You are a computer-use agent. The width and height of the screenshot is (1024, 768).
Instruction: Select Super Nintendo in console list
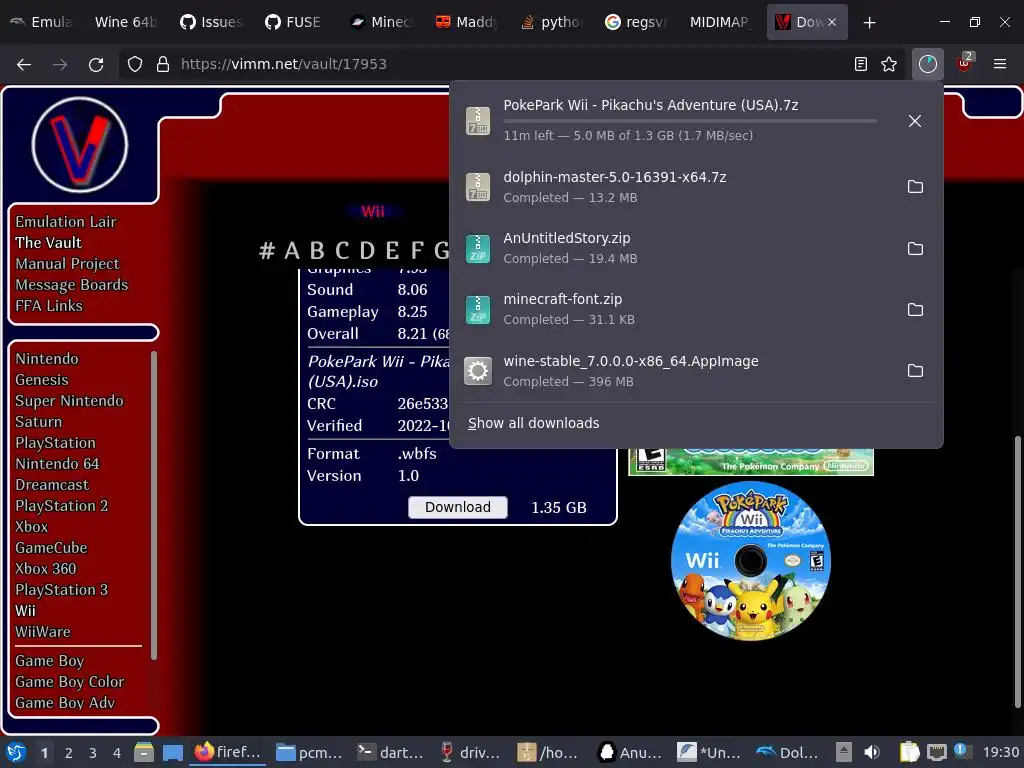[69, 401]
